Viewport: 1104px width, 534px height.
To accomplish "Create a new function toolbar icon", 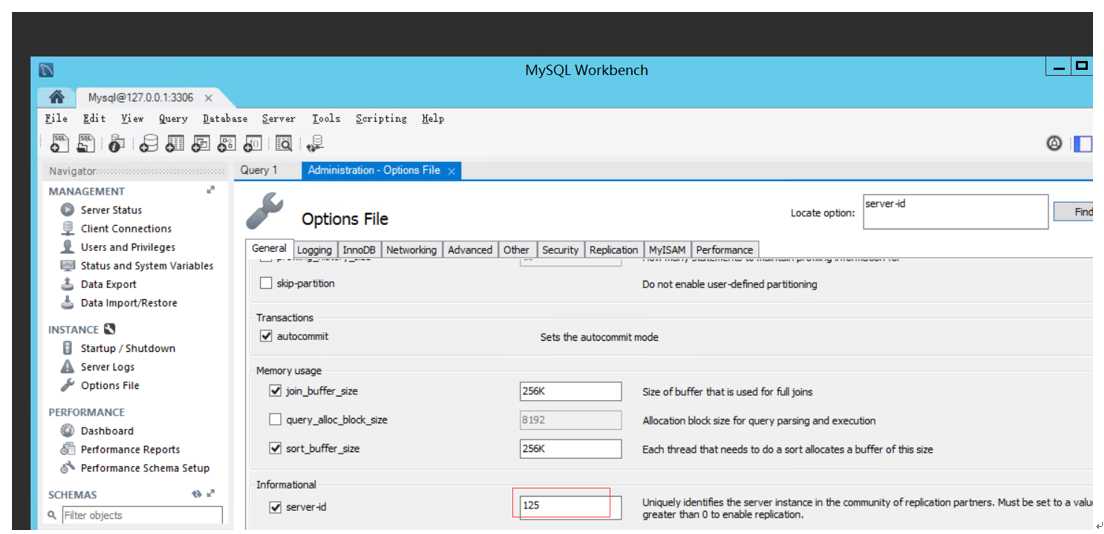I will point(252,144).
